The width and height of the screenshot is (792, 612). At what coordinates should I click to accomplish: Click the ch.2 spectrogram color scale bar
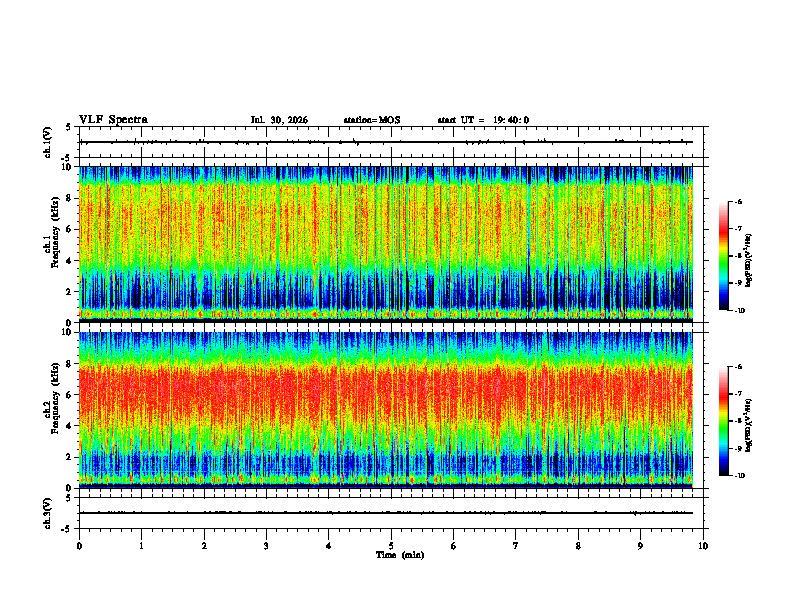(724, 421)
